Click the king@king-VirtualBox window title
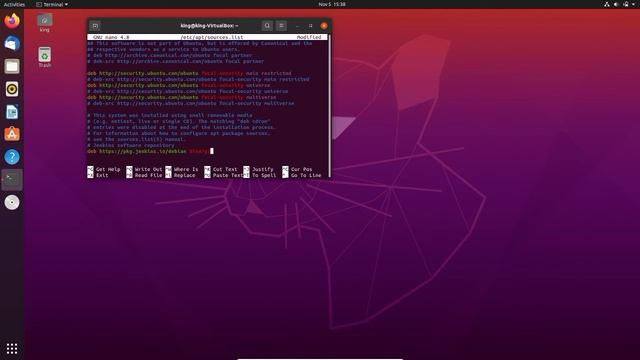640x360 pixels. tap(209, 26)
